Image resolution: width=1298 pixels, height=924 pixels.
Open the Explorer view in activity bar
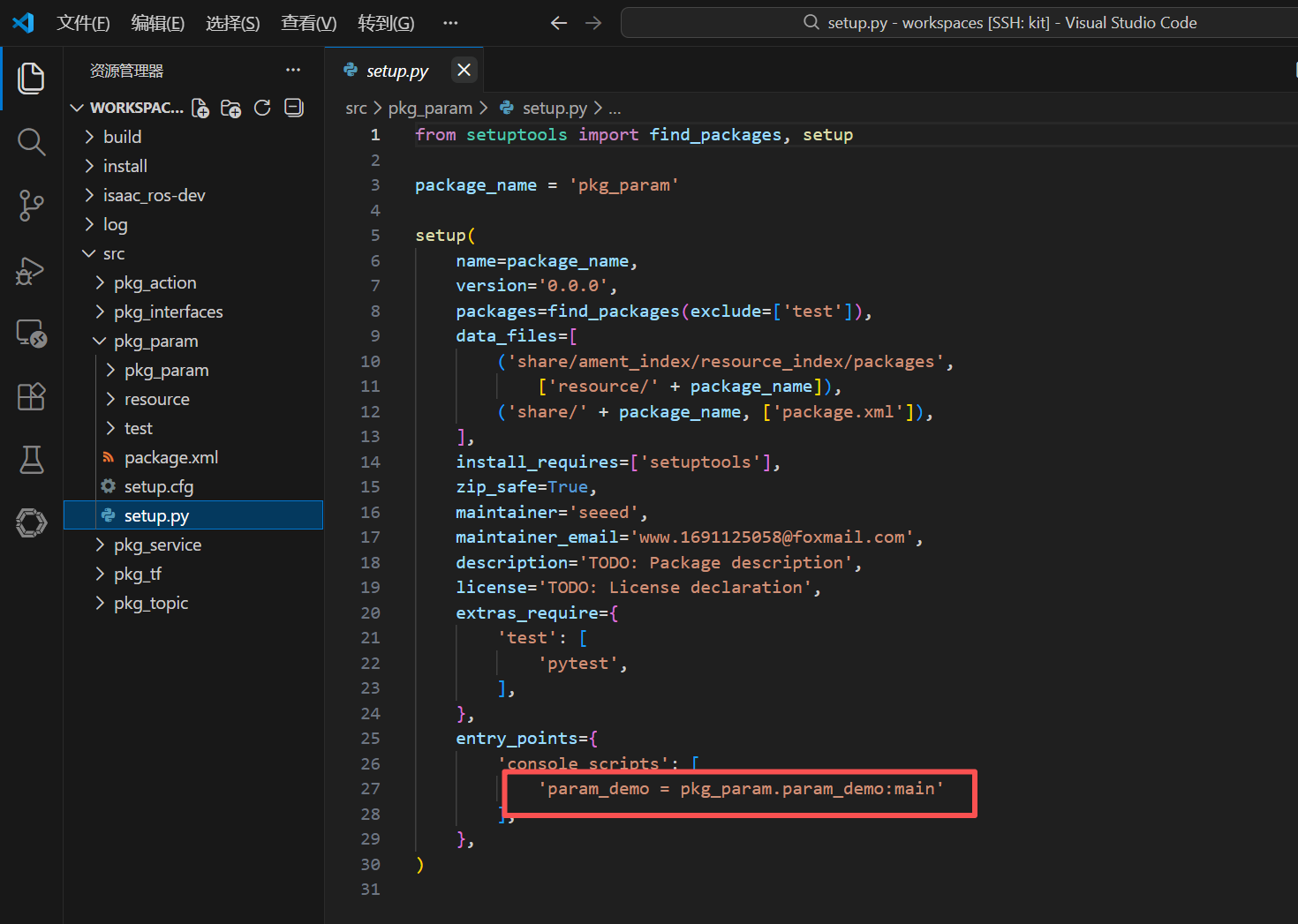pyautogui.click(x=31, y=78)
